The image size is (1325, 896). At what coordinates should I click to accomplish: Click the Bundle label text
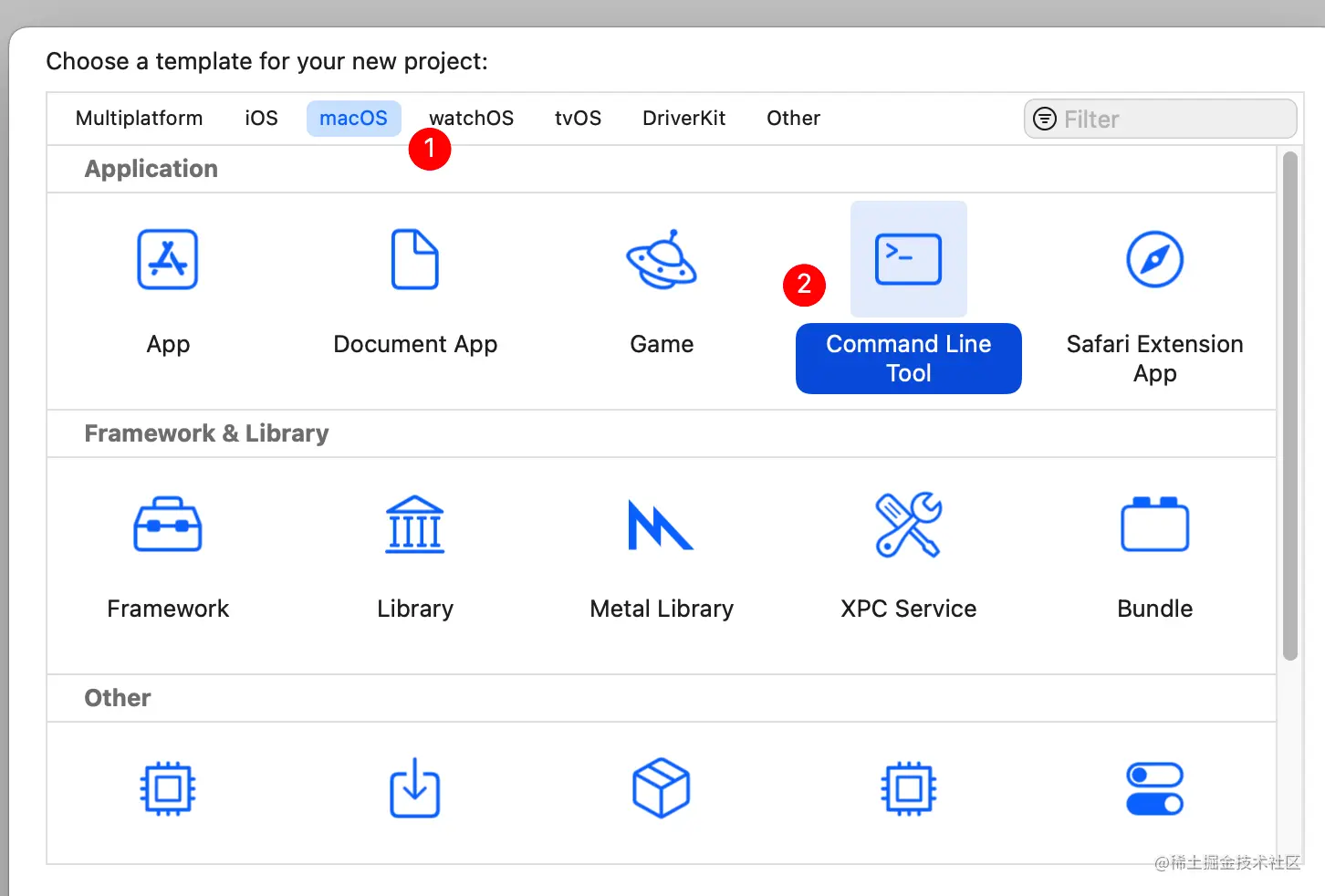tap(1155, 609)
